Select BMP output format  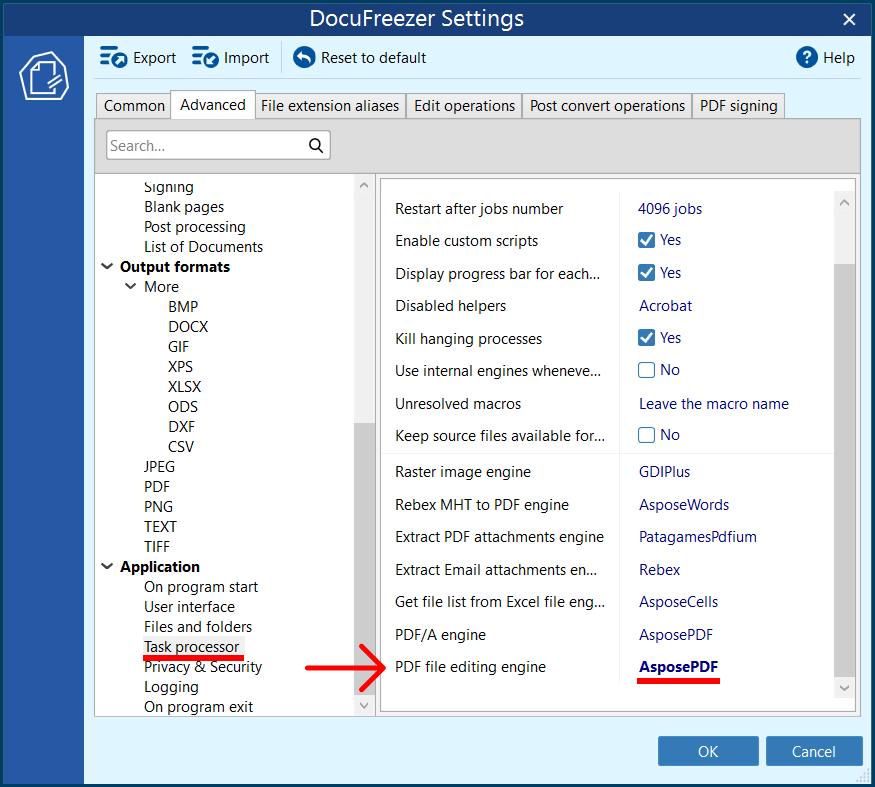pyautogui.click(x=183, y=306)
